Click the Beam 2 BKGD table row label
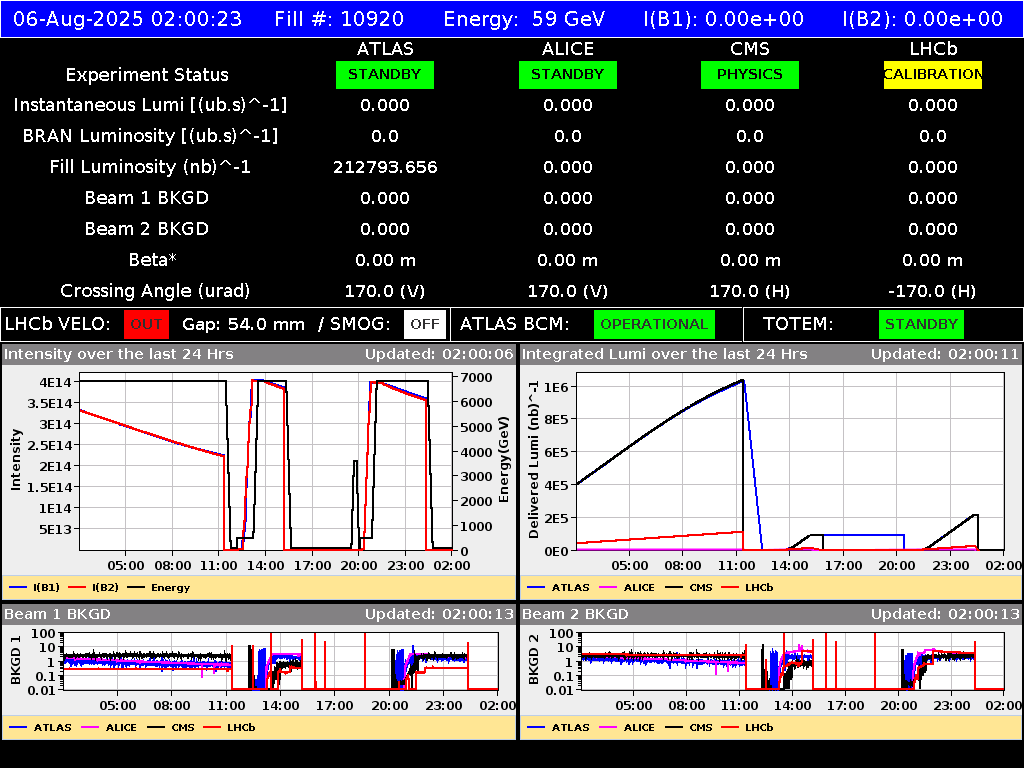This screenshot has width=1024, height=768. 147,229
